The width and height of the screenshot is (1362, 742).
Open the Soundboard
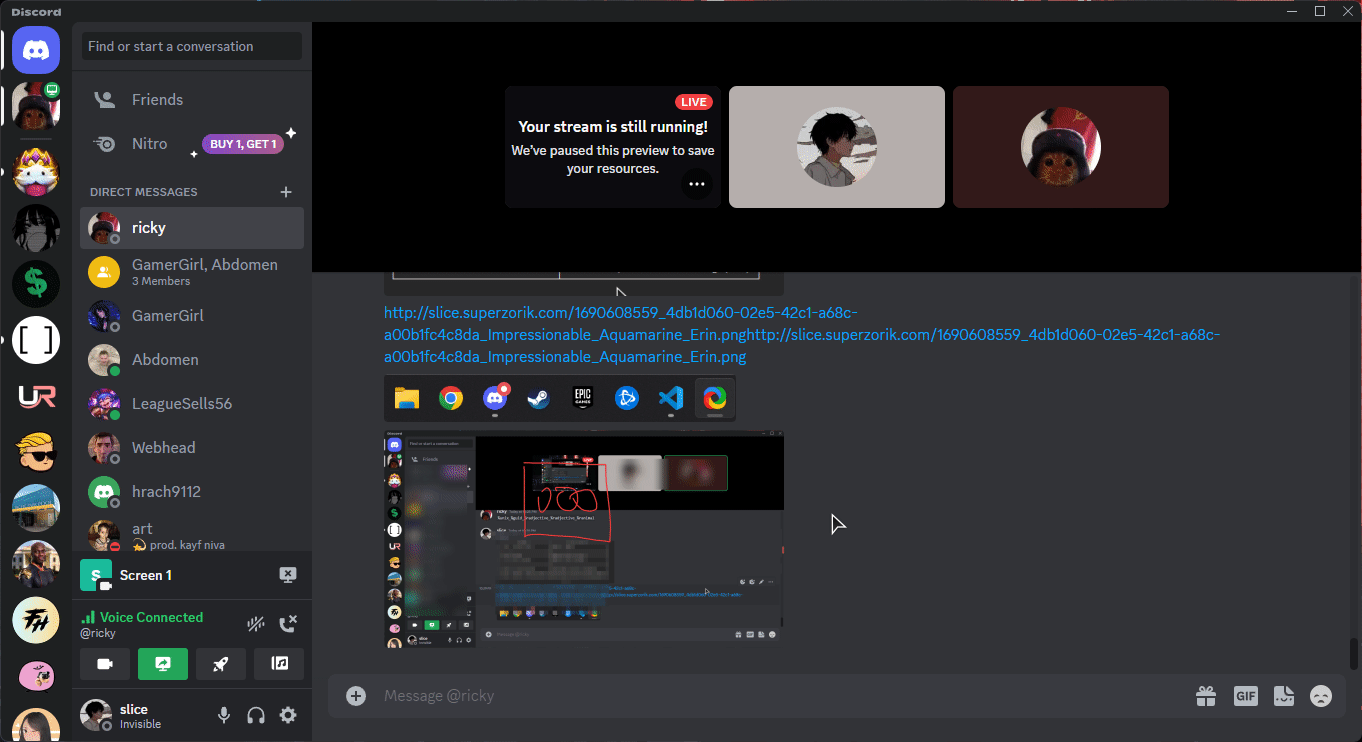pos(279,664)
